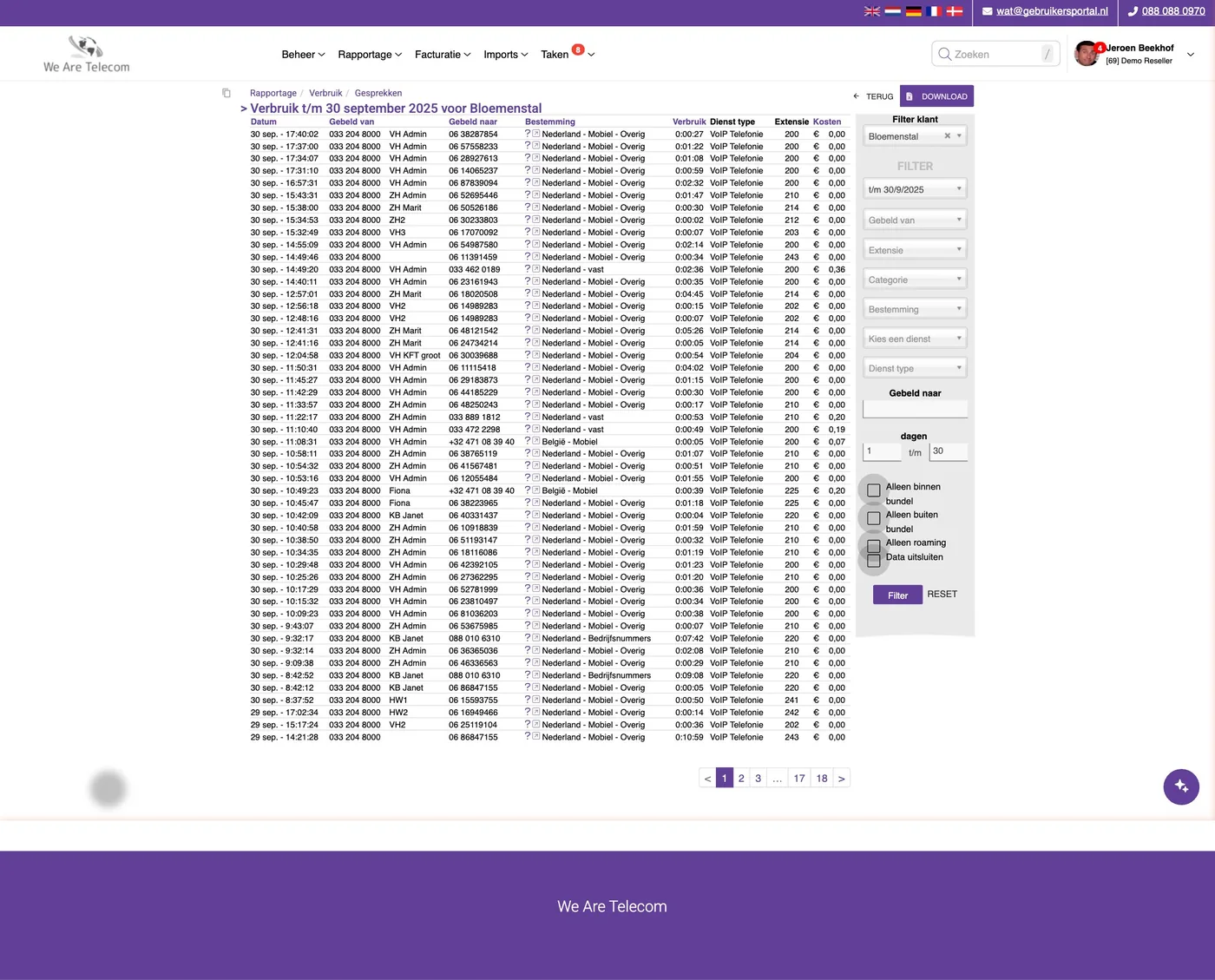The image size is (1215, 980).
Task: Open the Facturatie menu
Action: (x=443, y=55)
